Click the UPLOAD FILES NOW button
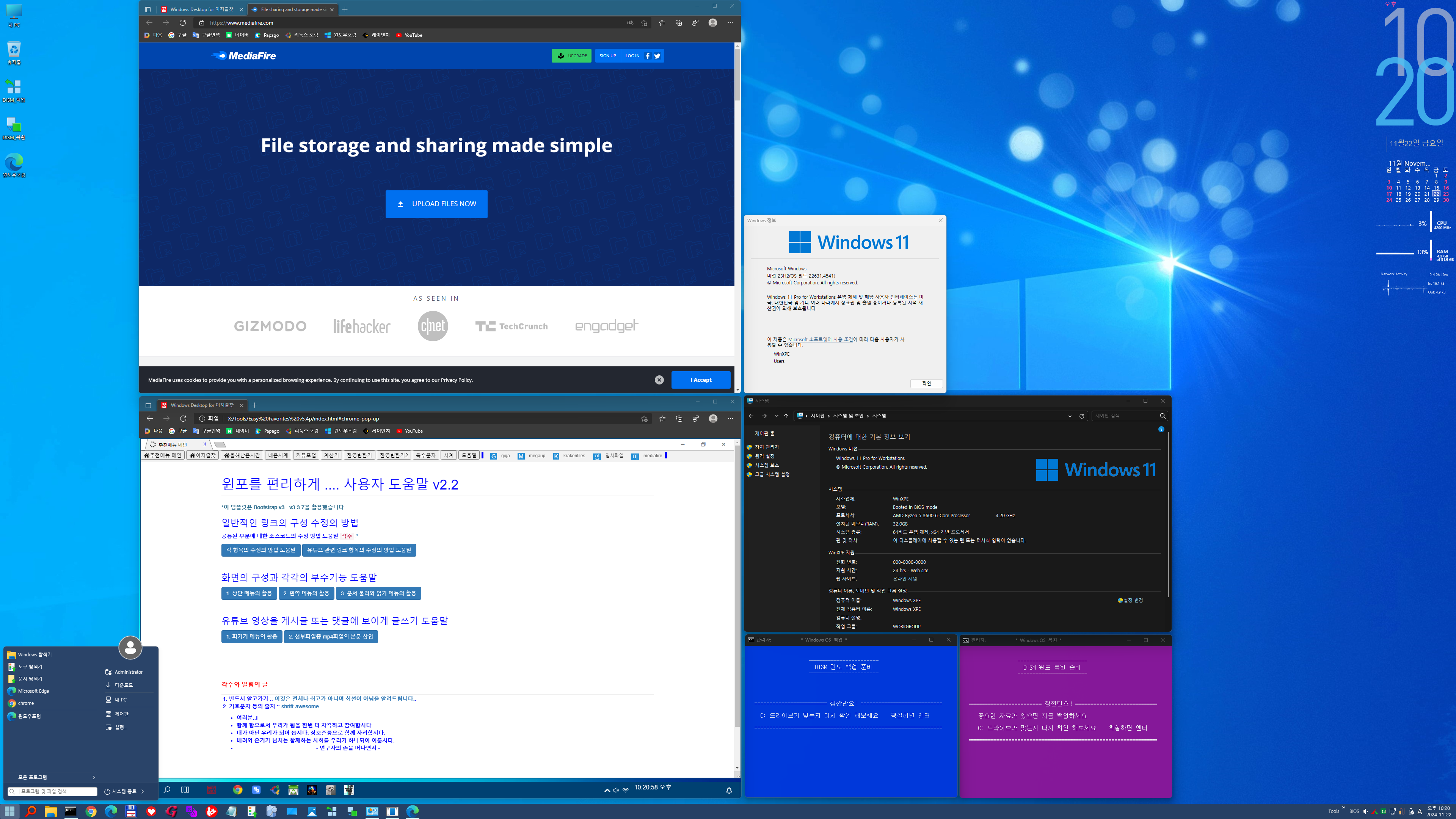Screen dimensions: 1456x819 (x=436, y=204)
